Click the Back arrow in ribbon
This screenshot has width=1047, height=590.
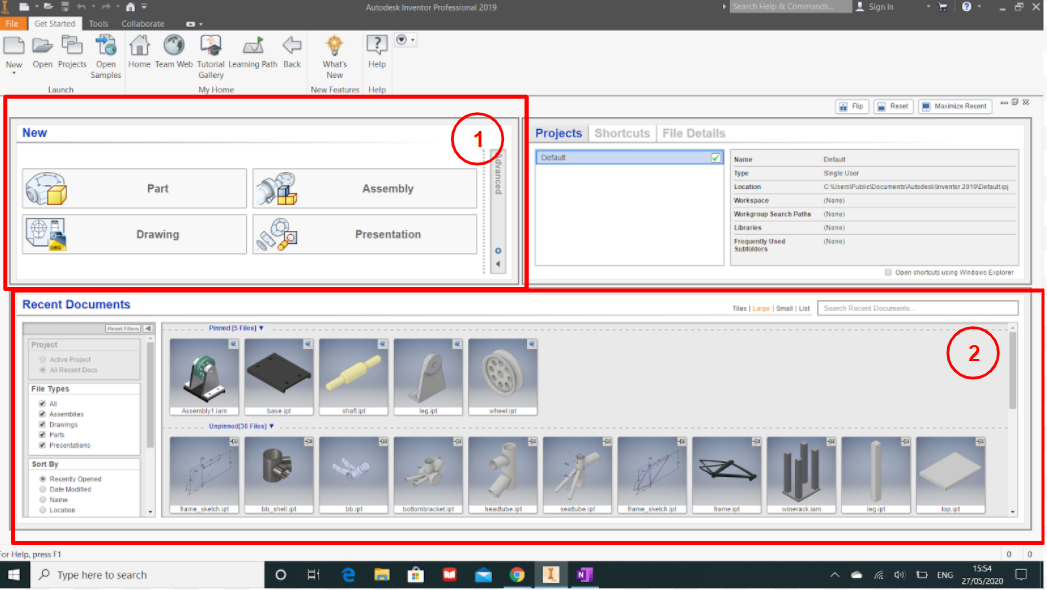click(292, 47)
